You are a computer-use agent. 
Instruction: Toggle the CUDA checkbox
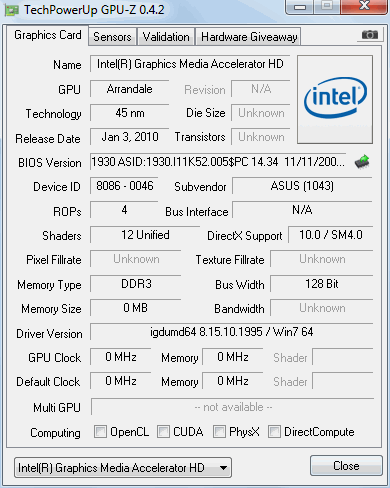163,431
